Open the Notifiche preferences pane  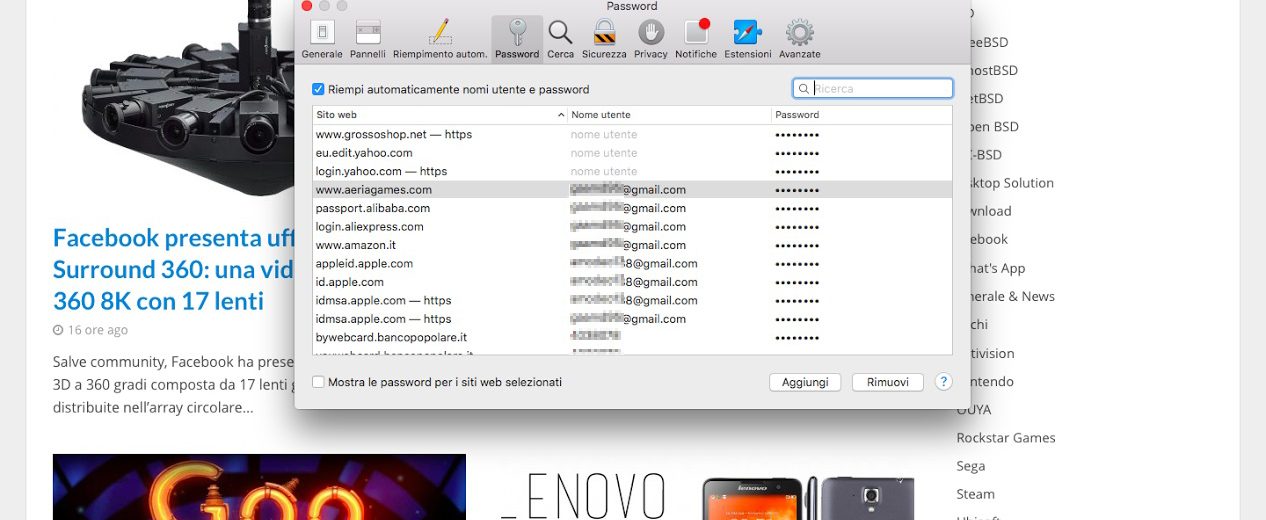696,39
